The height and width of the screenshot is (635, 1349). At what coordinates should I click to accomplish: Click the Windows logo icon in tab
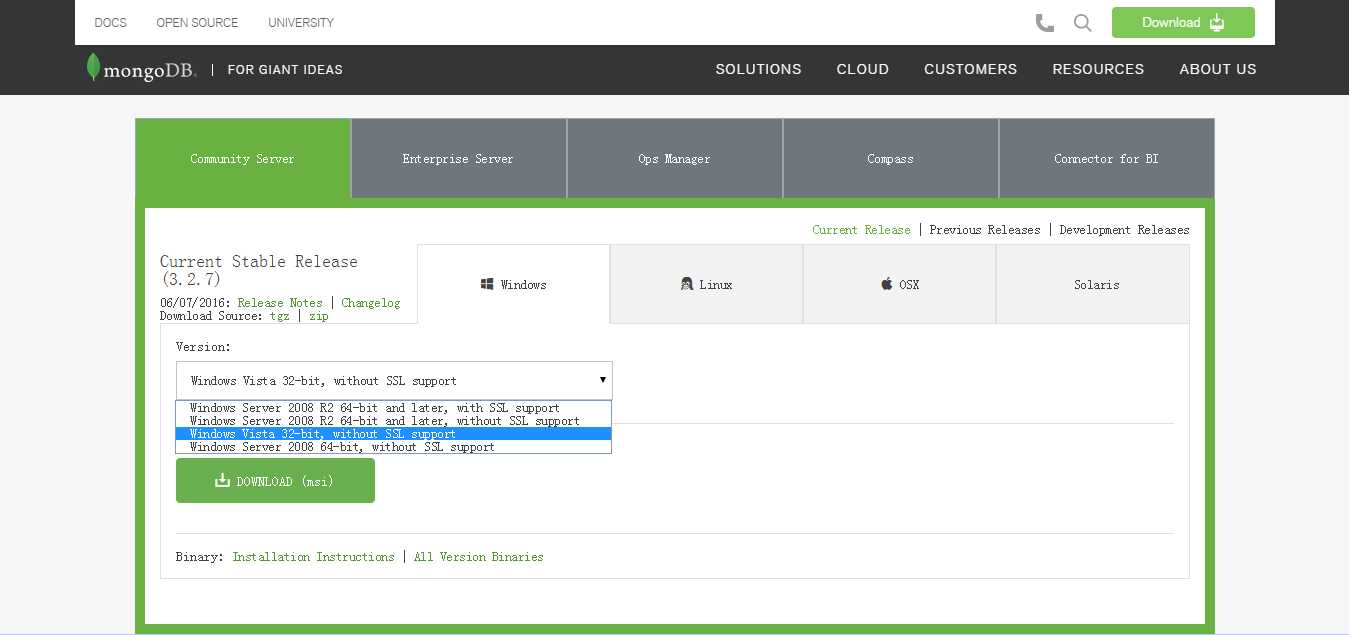(487, 285)
